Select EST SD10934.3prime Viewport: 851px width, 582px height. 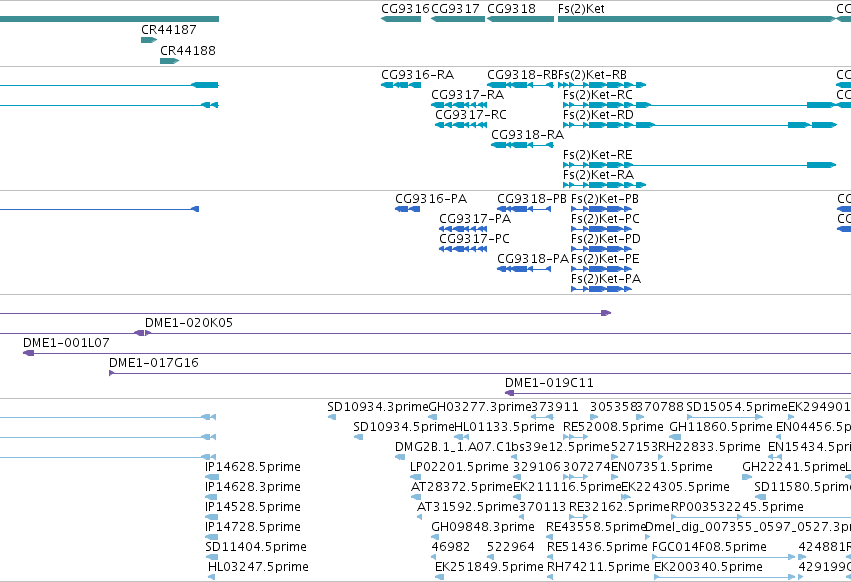tap(332, 417)
